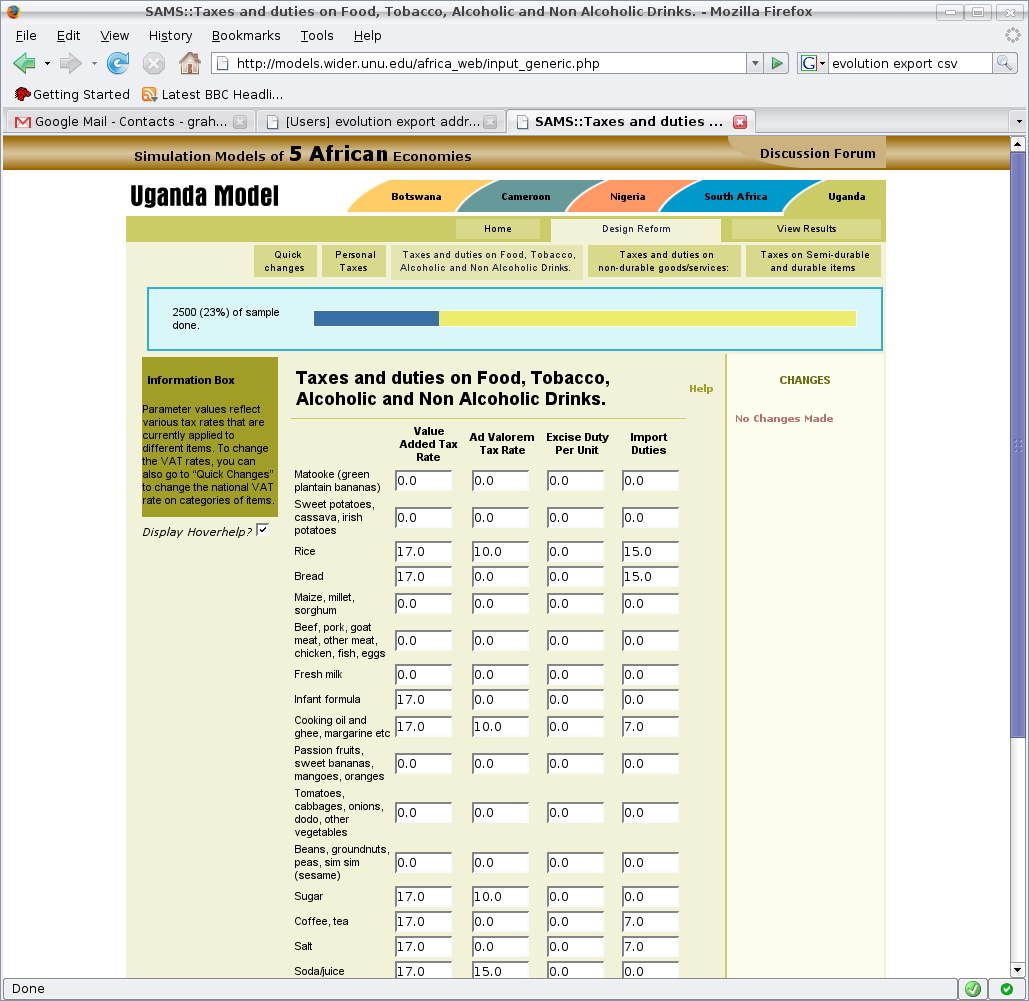Click the Reload page icon
1029x1001 pixels.
(118, 64)
